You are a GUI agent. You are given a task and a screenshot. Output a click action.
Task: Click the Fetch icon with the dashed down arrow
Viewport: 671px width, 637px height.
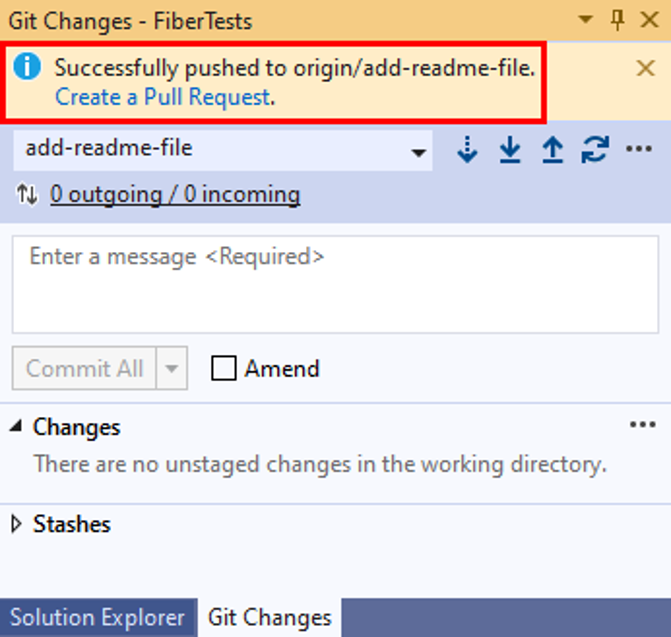[x=467, y=149]
